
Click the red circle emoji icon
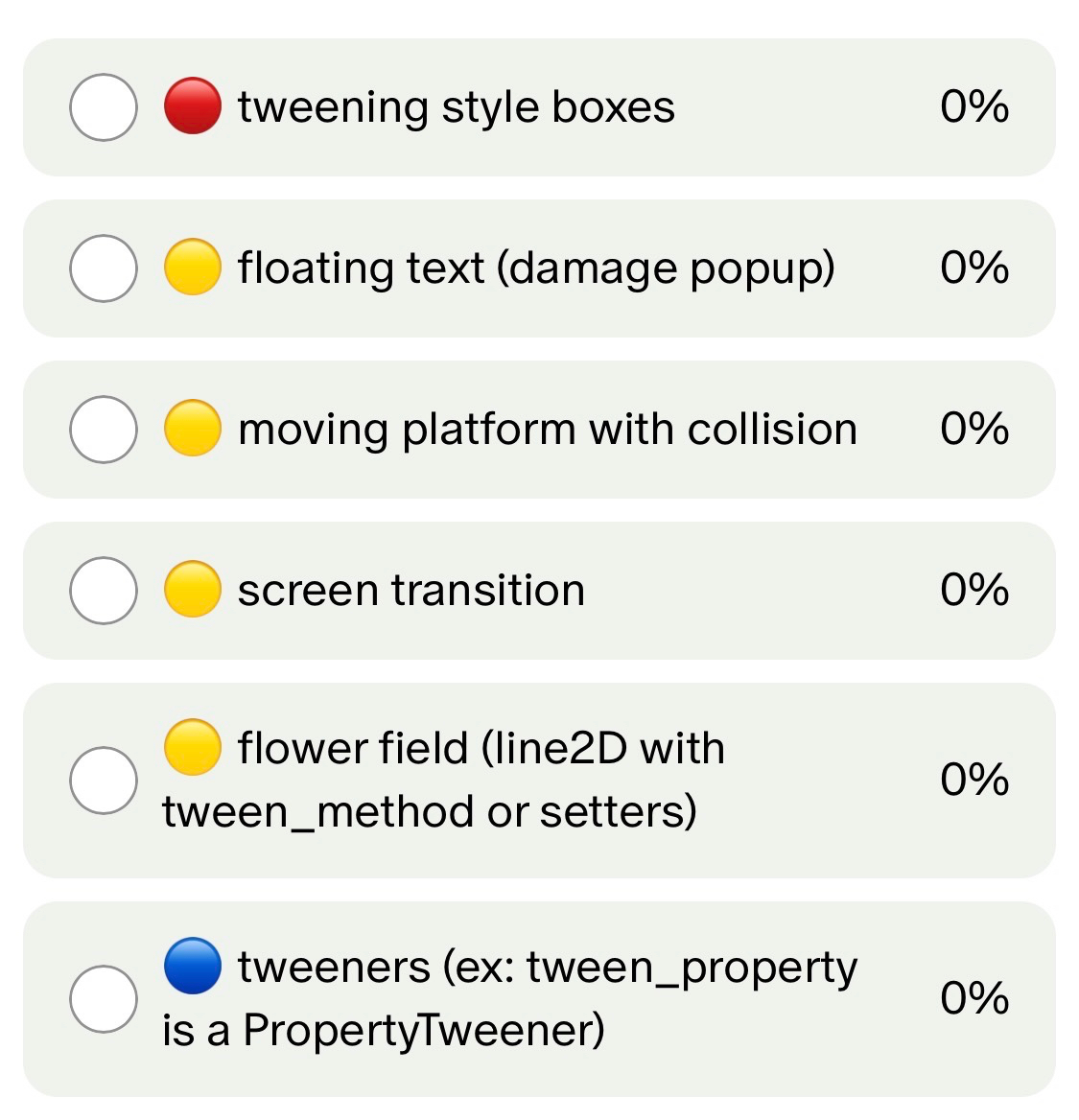pos(193,106)
